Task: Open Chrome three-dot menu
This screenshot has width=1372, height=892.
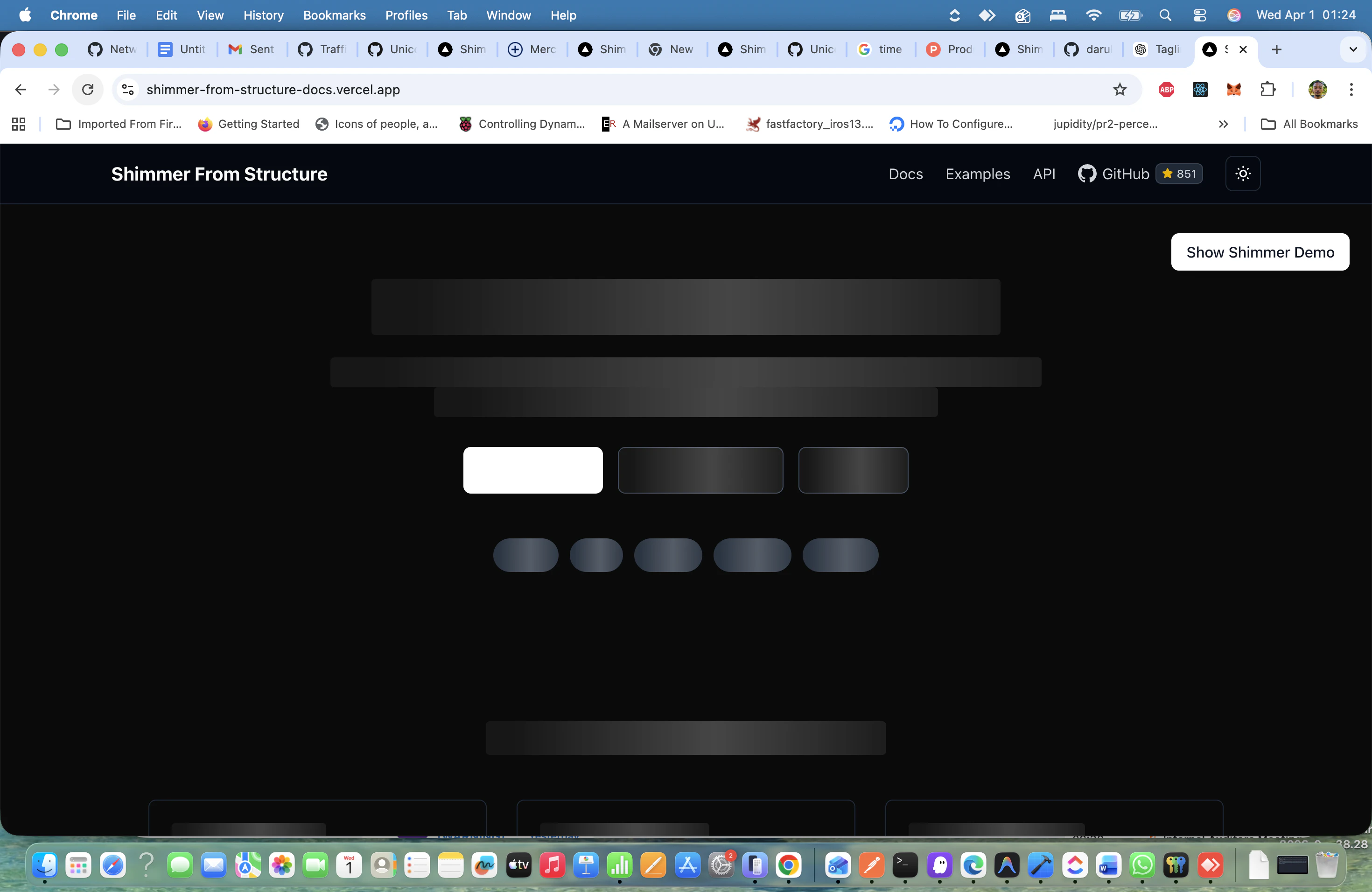Action: (x=1351, y=89)
